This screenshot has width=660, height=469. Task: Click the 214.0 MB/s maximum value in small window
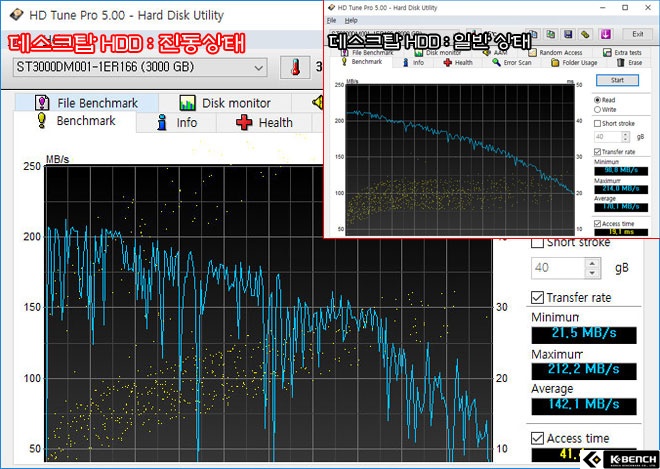pyautogui.click(x=621, y=189)
